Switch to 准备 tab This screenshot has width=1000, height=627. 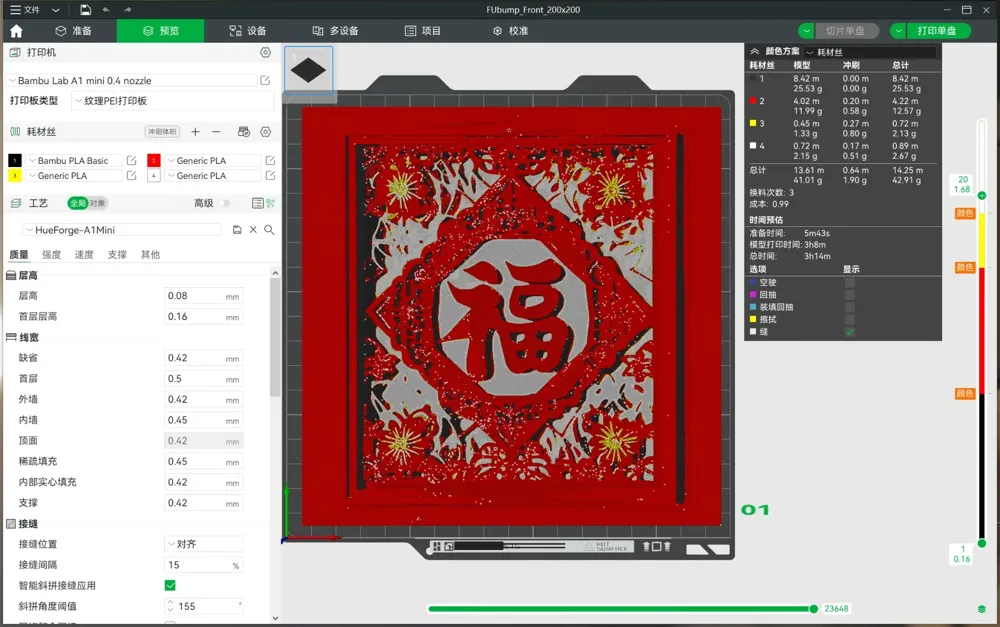(x=73, y=31)
